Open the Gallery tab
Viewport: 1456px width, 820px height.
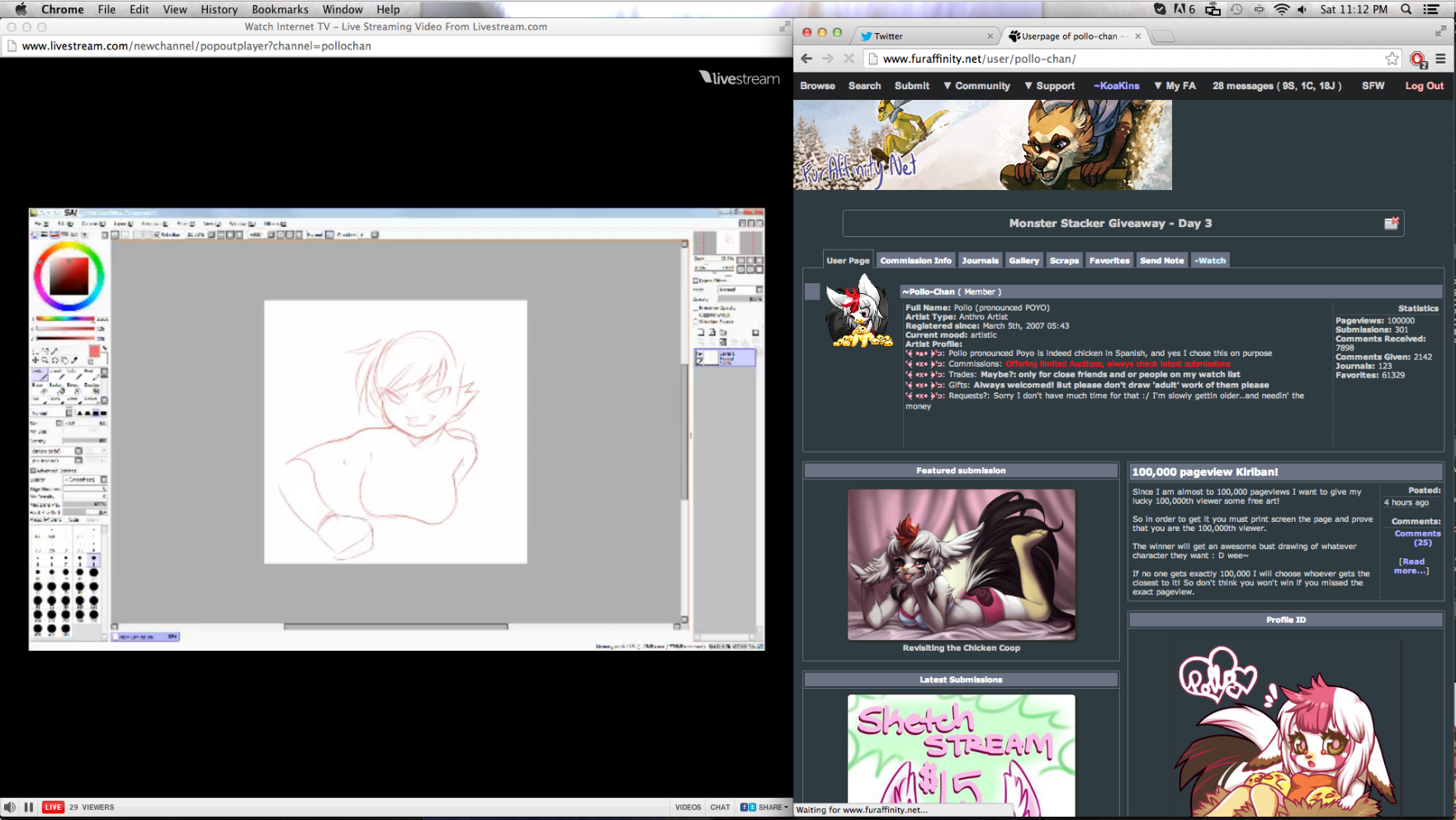[1023, 260]
